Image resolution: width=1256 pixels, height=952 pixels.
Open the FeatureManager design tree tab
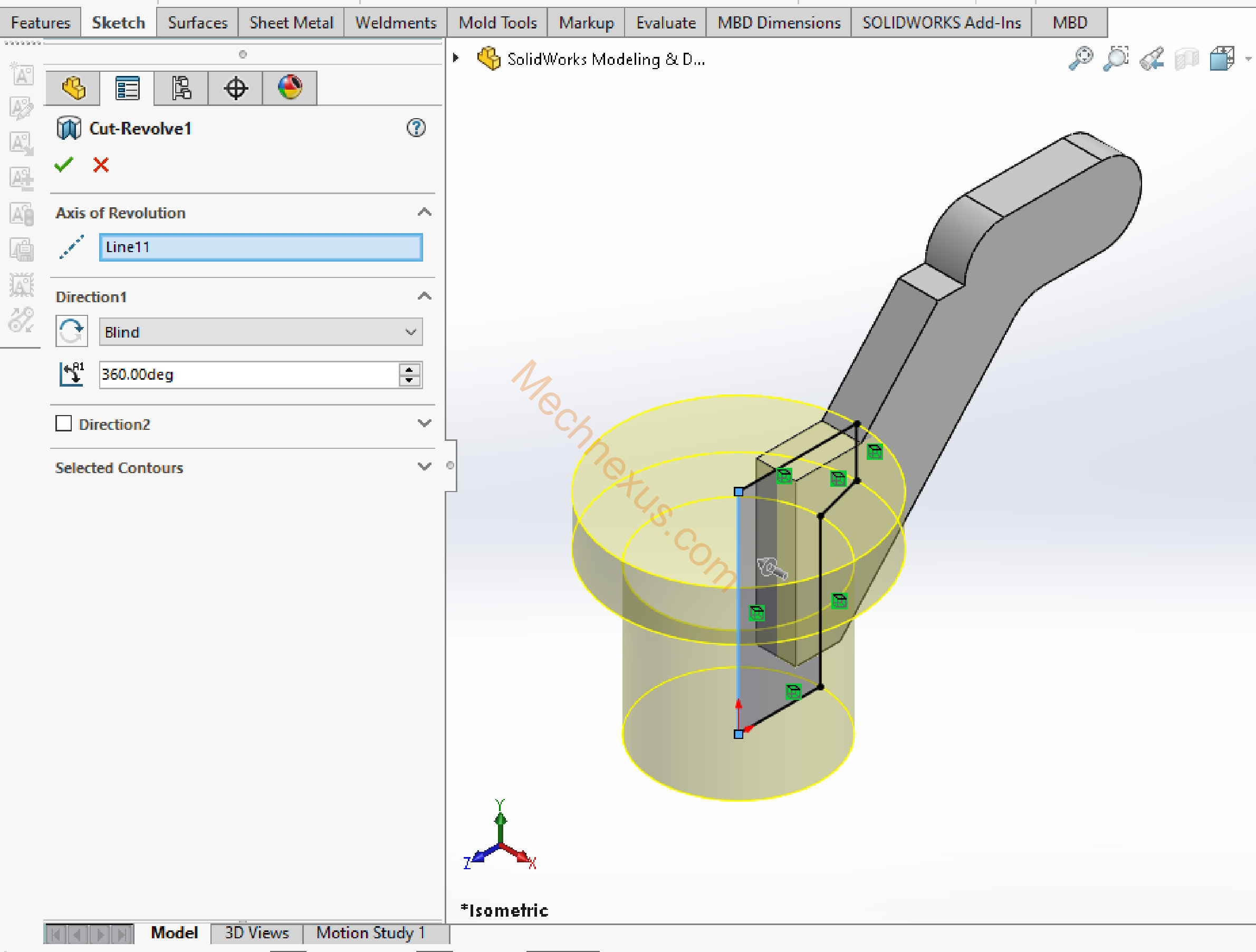click(73, 89)
